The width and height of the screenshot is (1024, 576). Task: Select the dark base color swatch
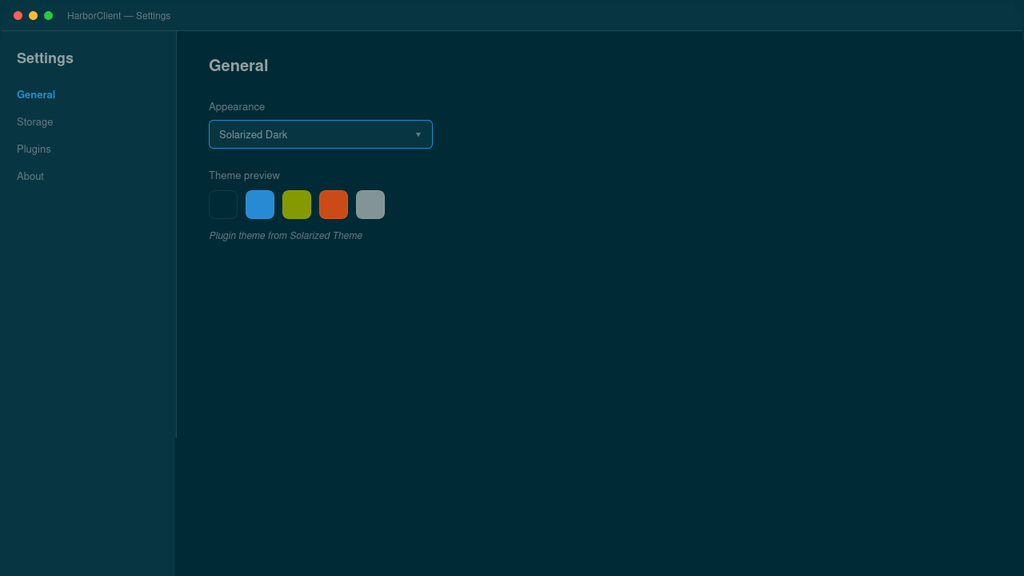[x=223, y=204]
